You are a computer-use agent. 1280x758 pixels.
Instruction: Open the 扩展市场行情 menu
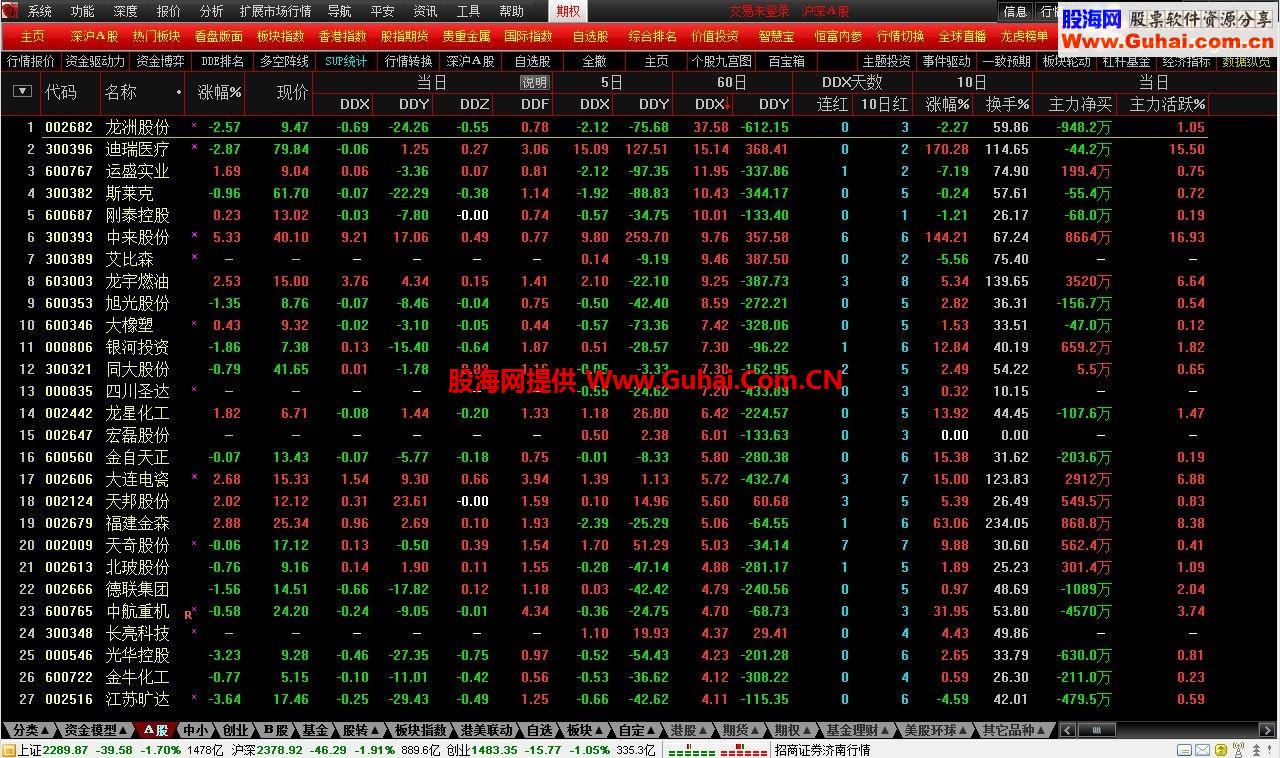275,12
